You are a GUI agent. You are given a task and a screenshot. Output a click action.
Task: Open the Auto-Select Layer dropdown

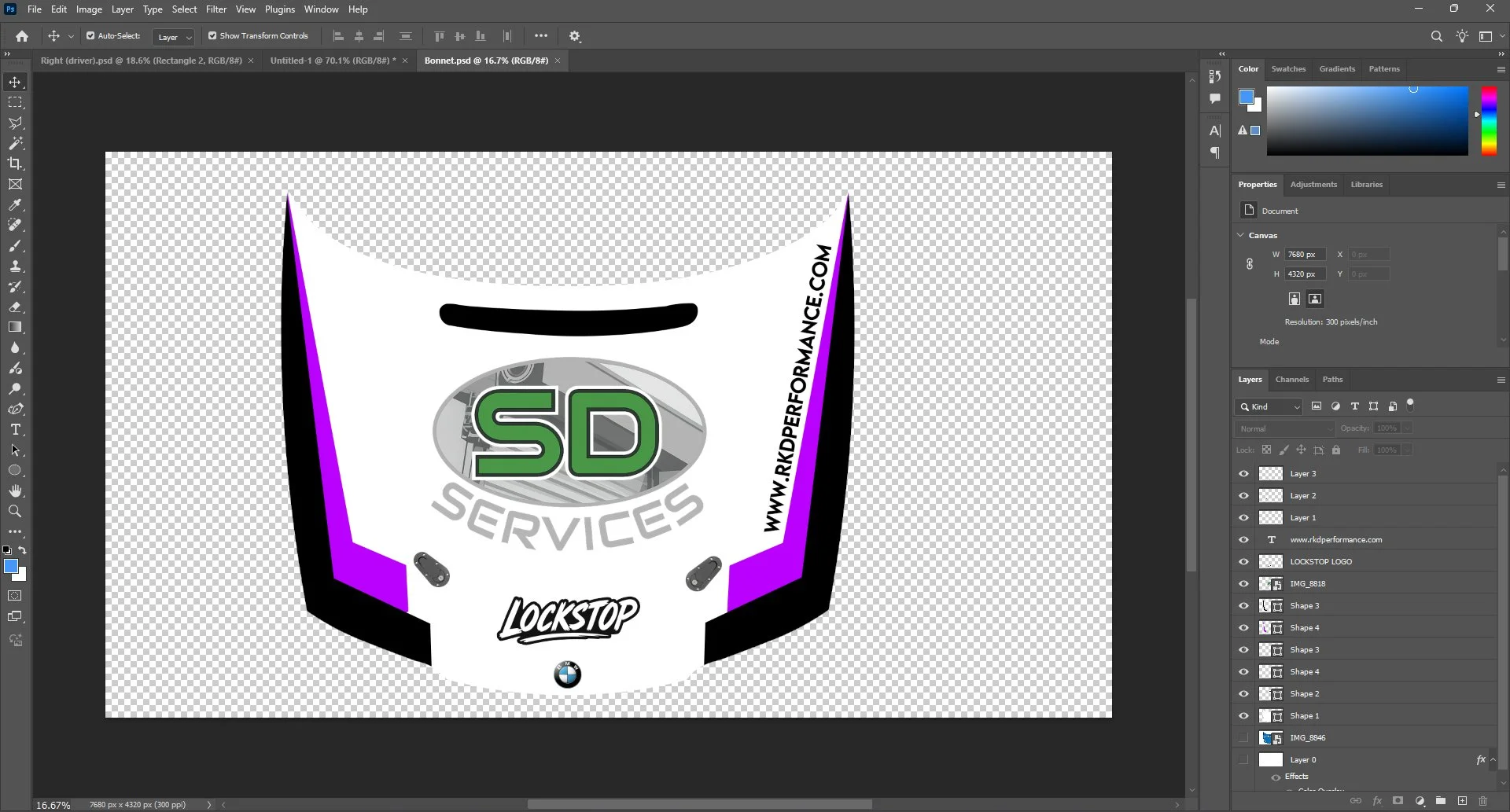tap(174, 37)
